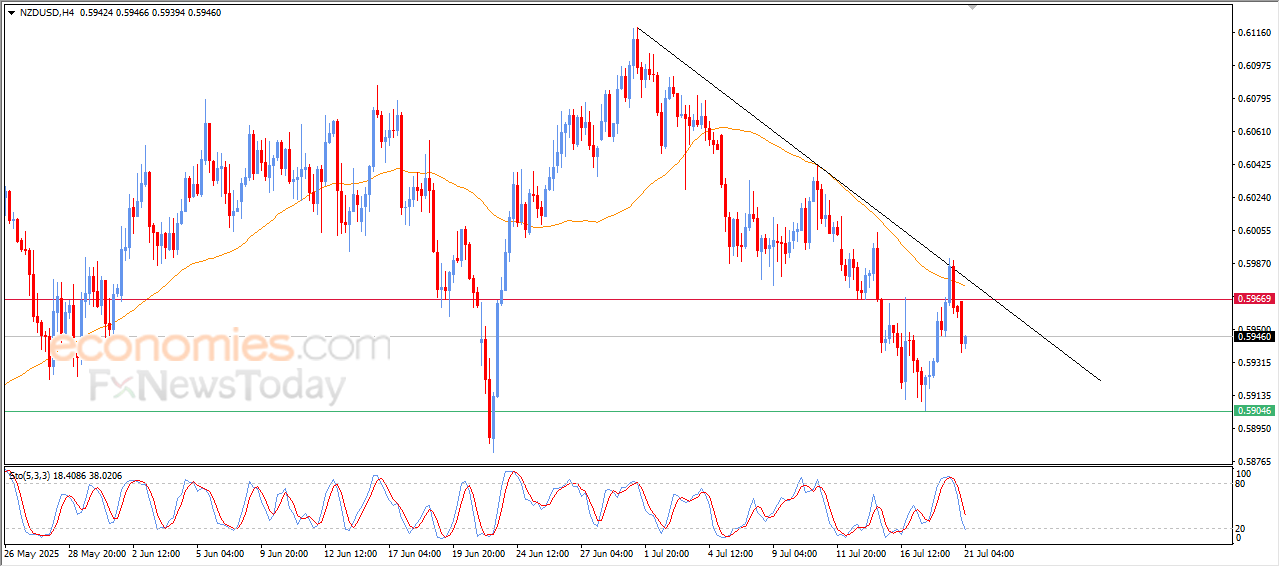Select the descending black trendline
The width and height of the screenshot is (1280, 567).
[868, 203]
